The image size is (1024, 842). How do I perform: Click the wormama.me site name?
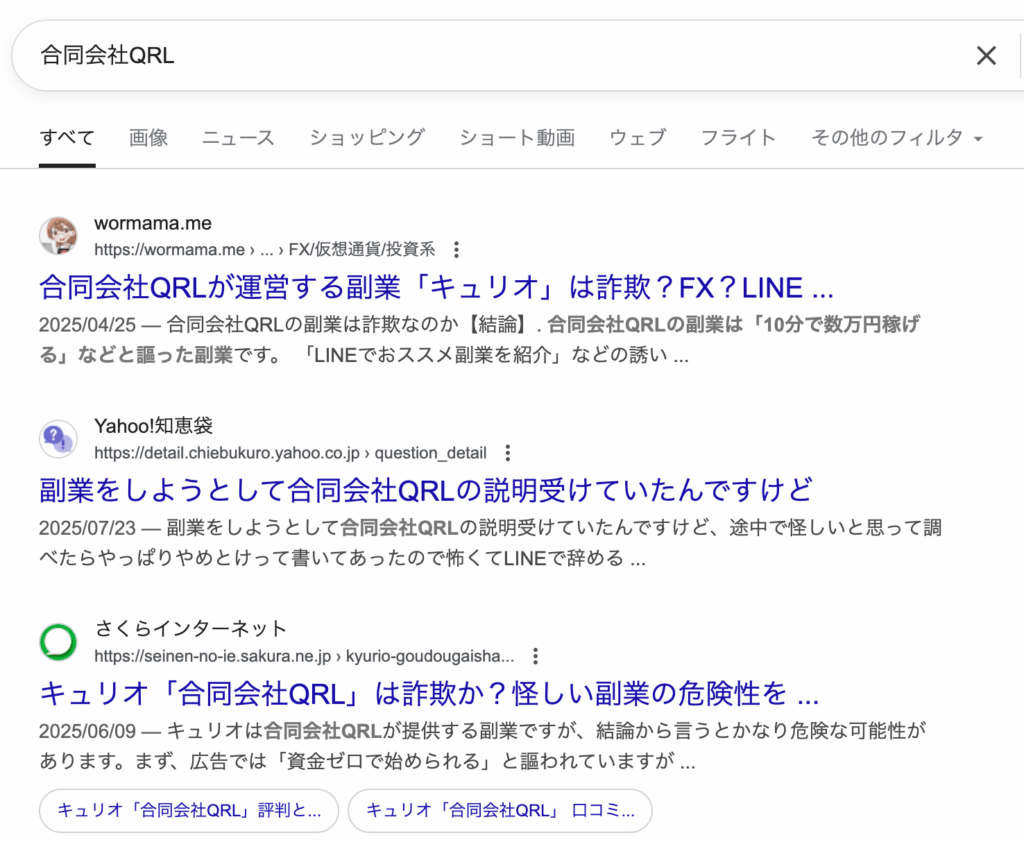click(x=153, y=223)
